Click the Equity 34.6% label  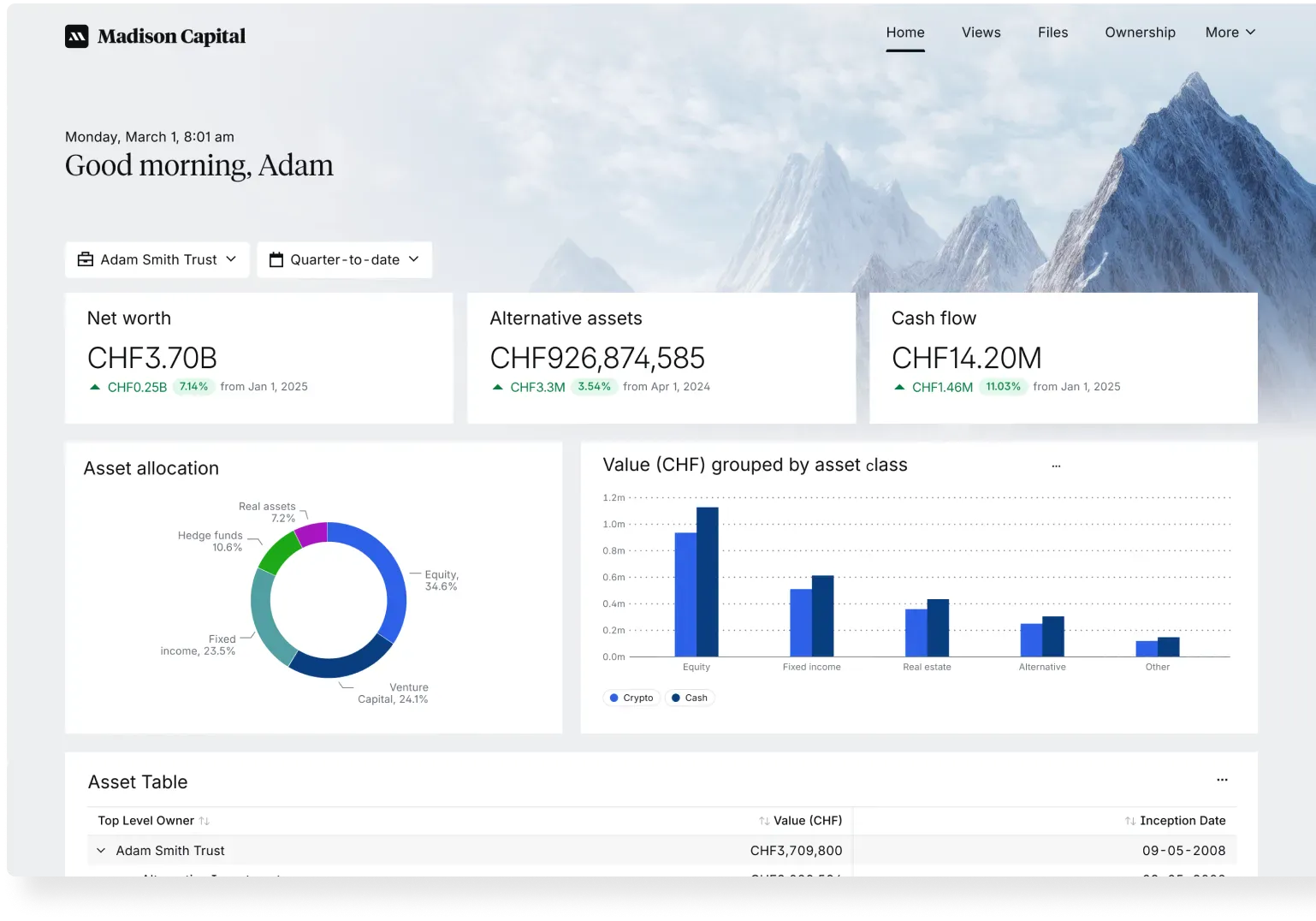441,580
